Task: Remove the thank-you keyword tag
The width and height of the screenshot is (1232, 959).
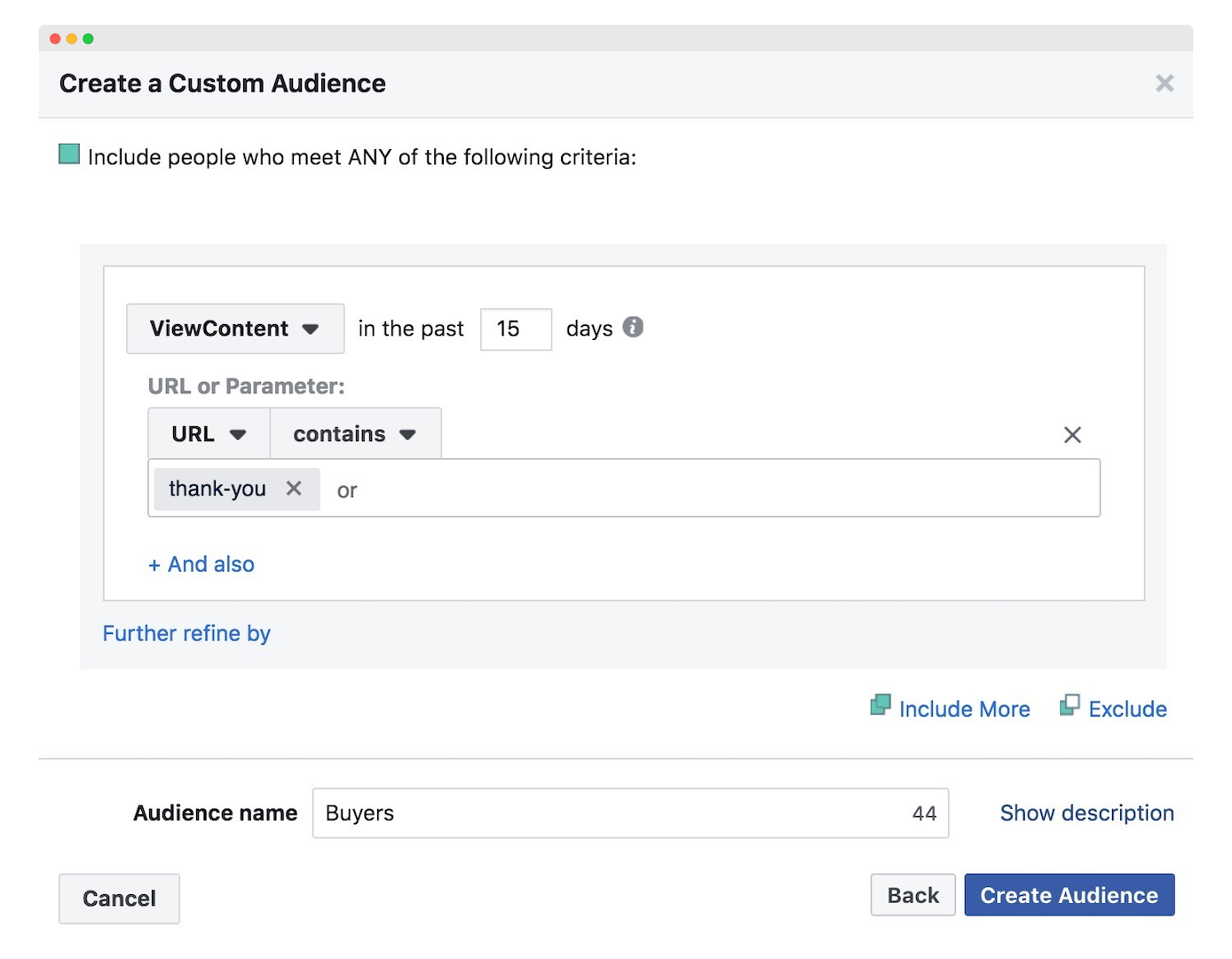Action: tap(294, 488)
